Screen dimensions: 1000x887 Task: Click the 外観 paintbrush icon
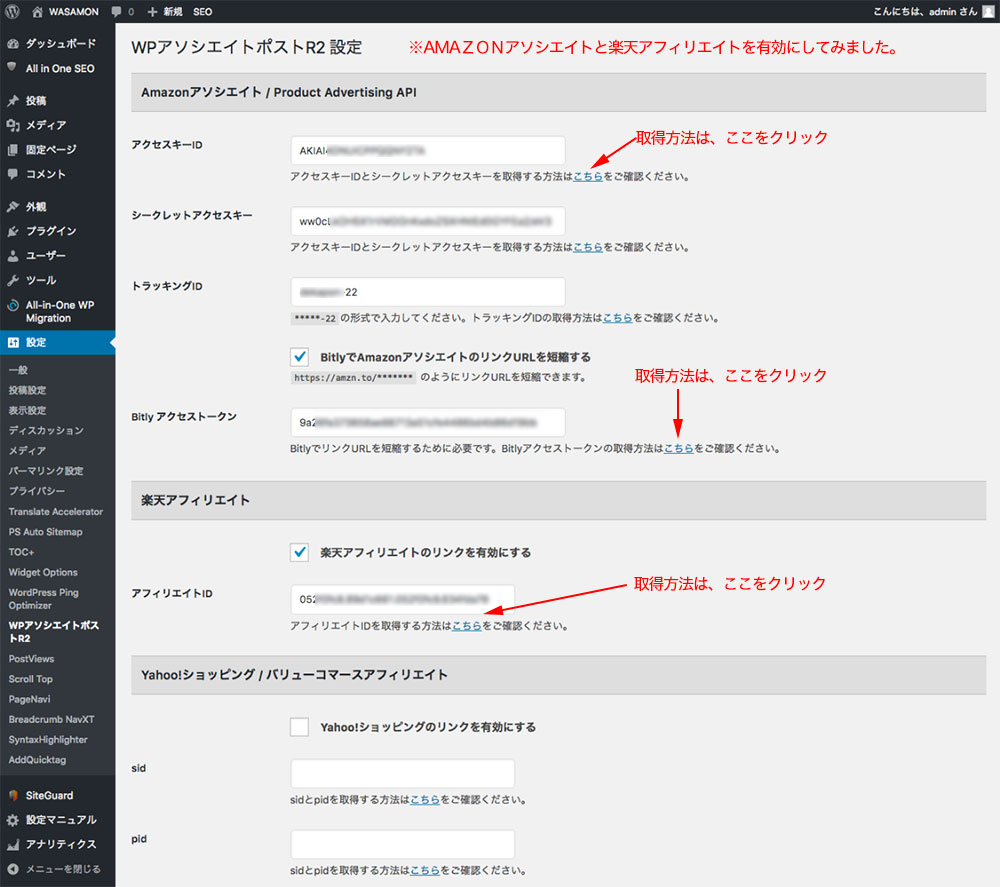coord(13,207)
